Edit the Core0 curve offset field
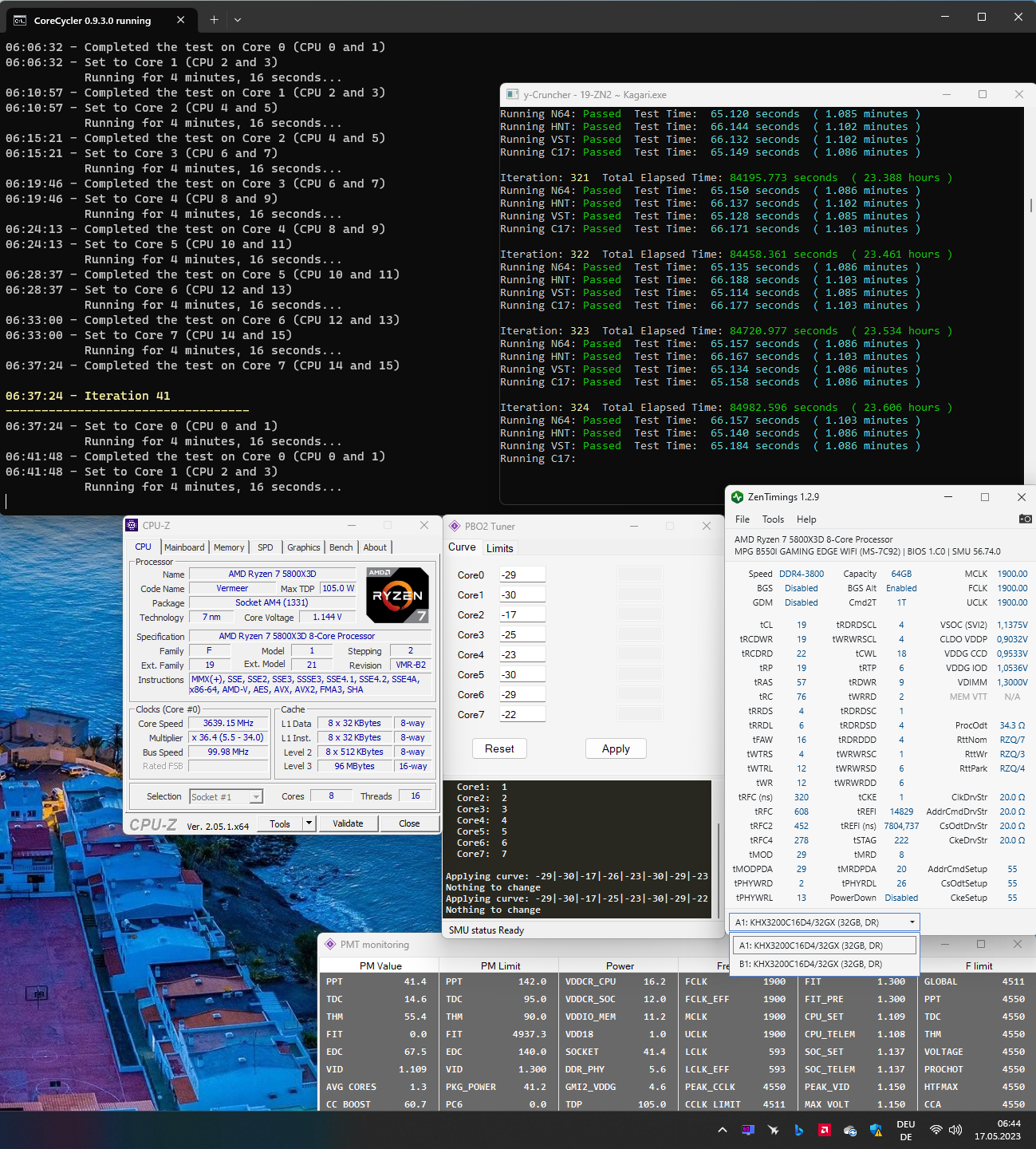 522,574
